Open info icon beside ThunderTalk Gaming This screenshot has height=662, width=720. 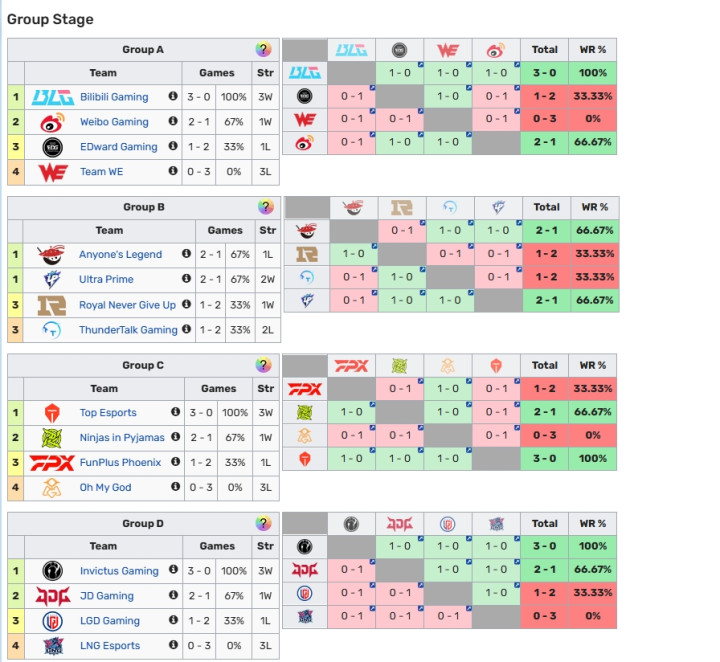tap(186, 329)
